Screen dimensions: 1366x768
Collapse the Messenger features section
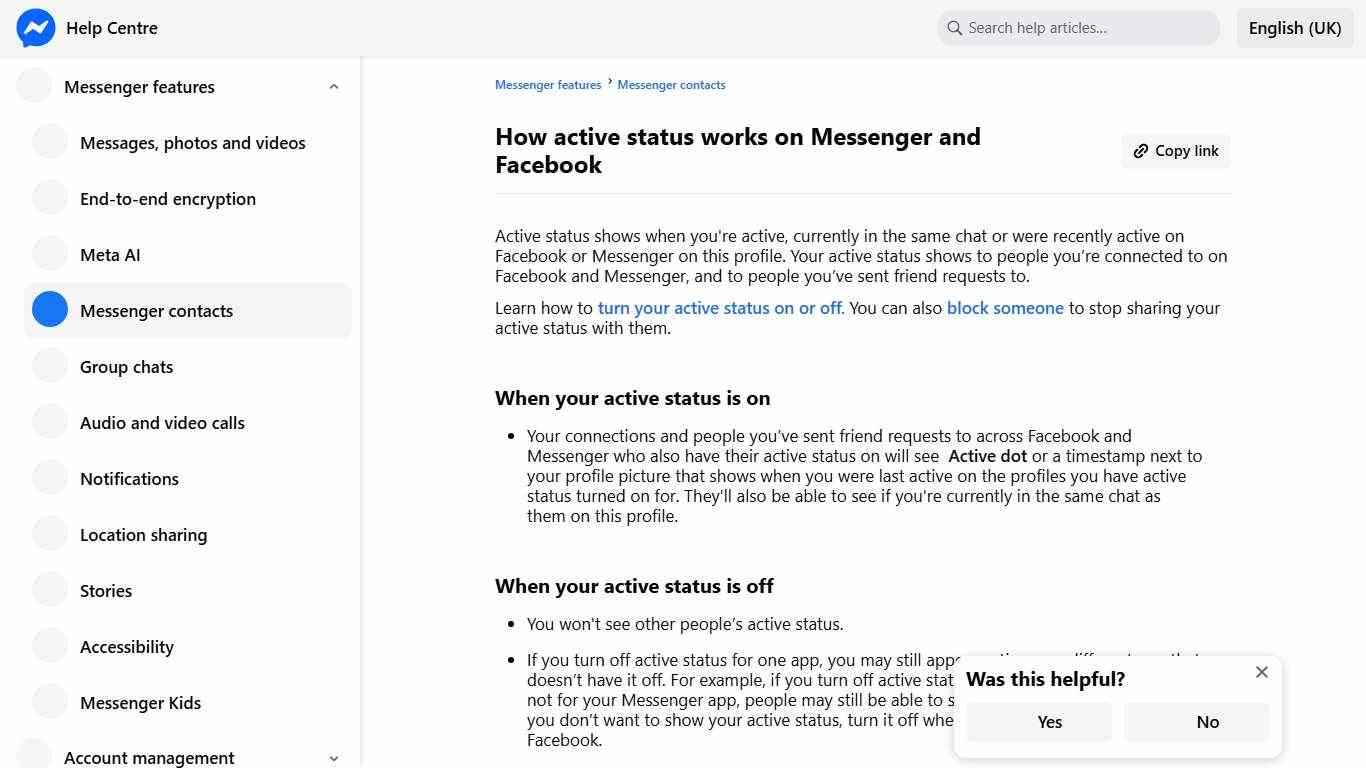[334, 86]
